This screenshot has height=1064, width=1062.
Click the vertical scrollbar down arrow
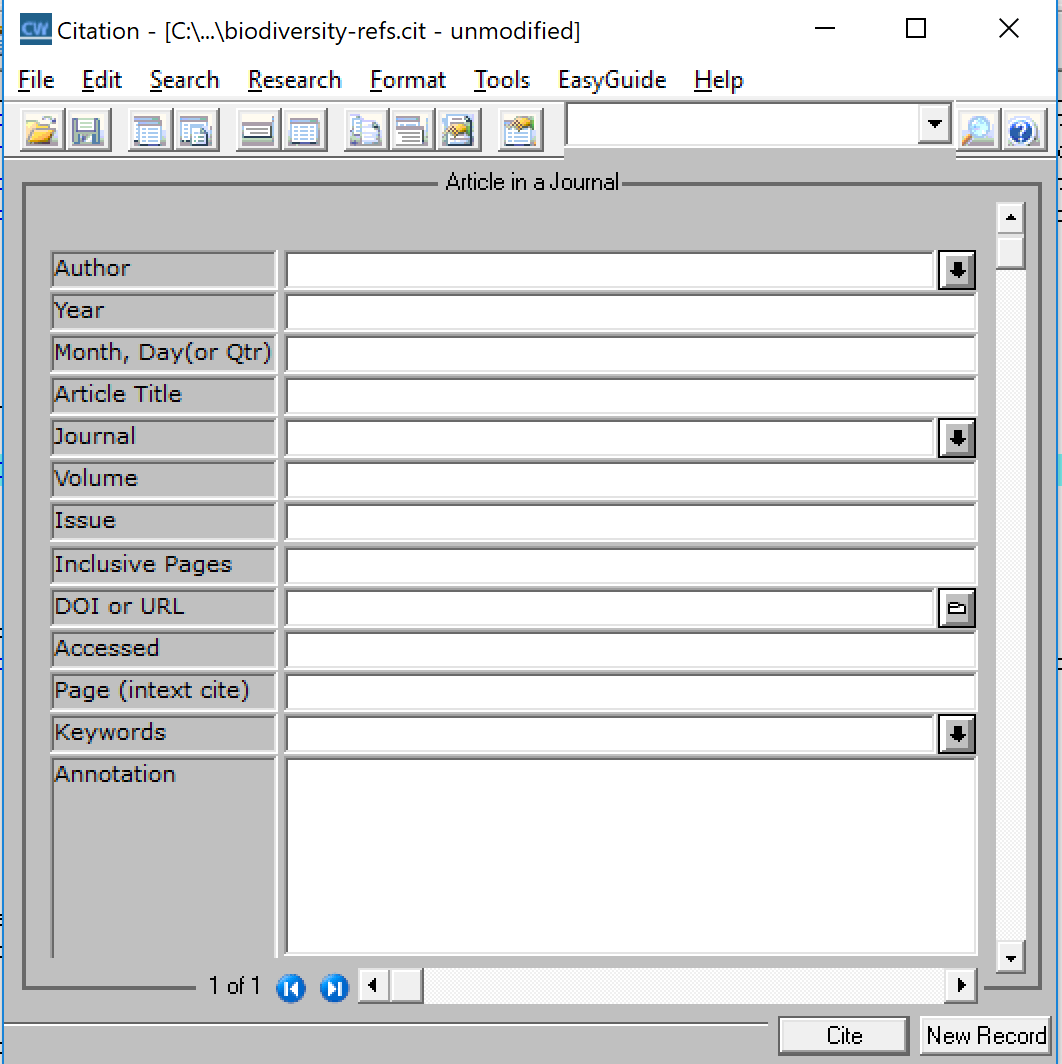click(x=1010, y=957)
